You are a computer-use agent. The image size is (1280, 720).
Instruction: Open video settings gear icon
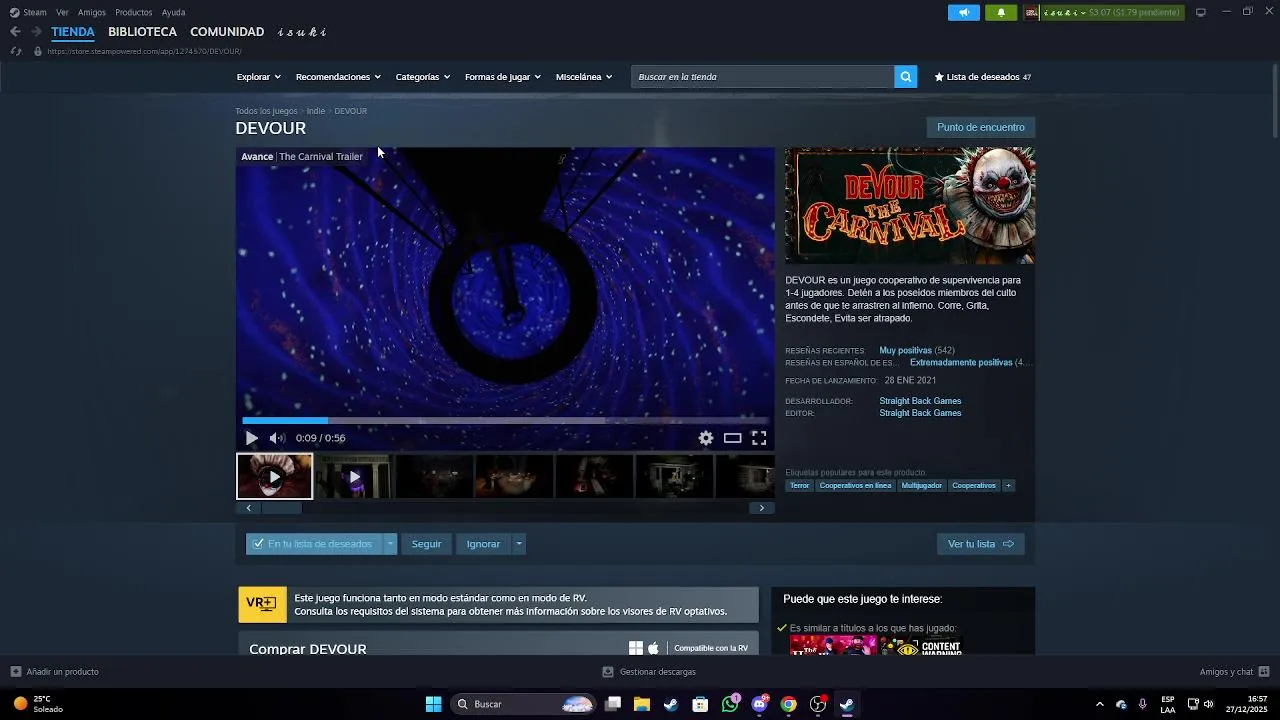click(706, 438)
